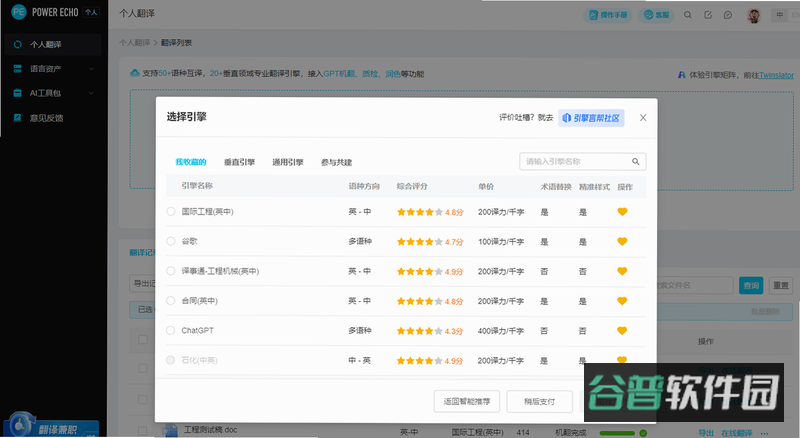The width and height of the screenshot is (800, 438).
Task: Click the Power Echo logo icon
Action: 18,12
